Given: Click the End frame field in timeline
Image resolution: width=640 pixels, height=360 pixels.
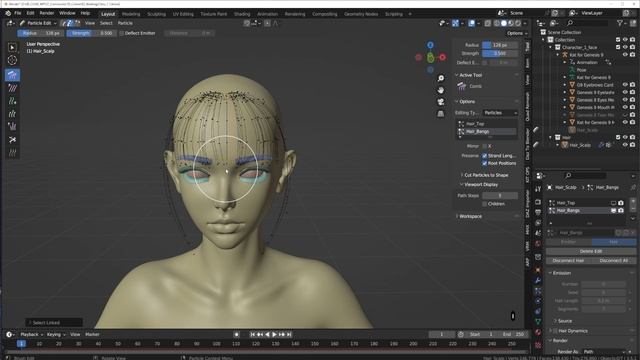Looking at the screenshot, I should point(513,334).
